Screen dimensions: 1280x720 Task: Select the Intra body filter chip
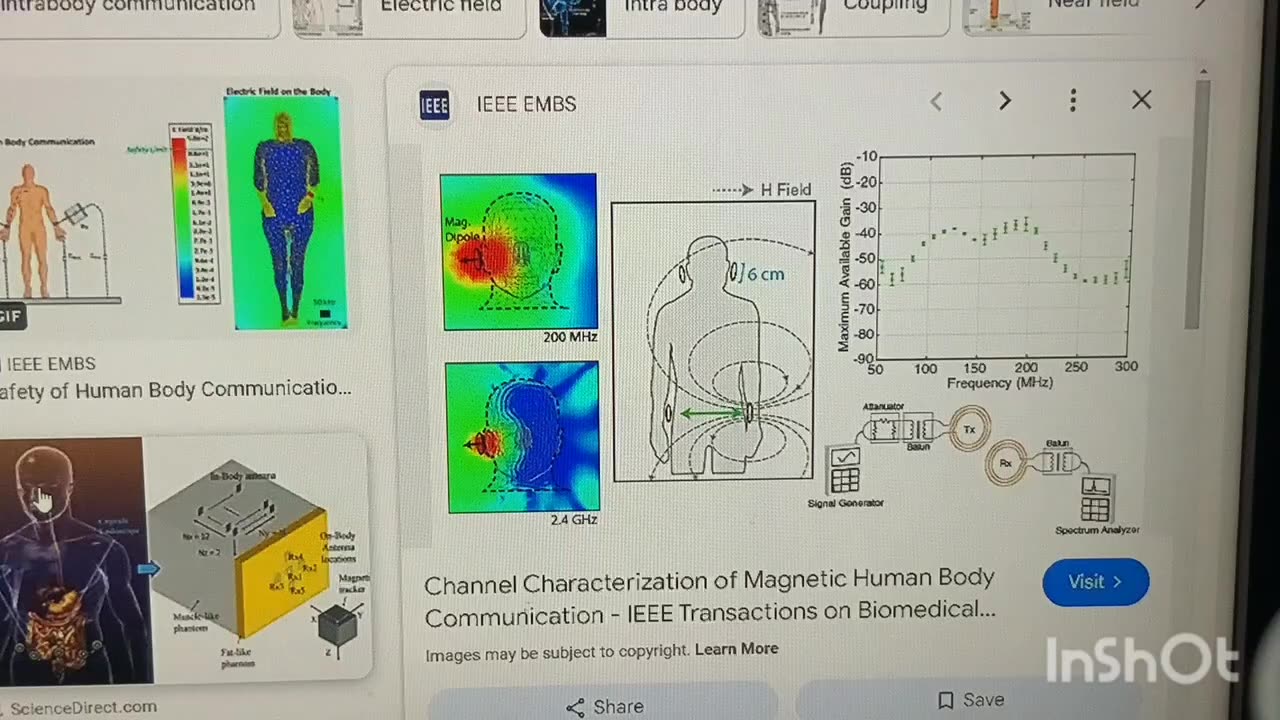click(x=643, y=14)
